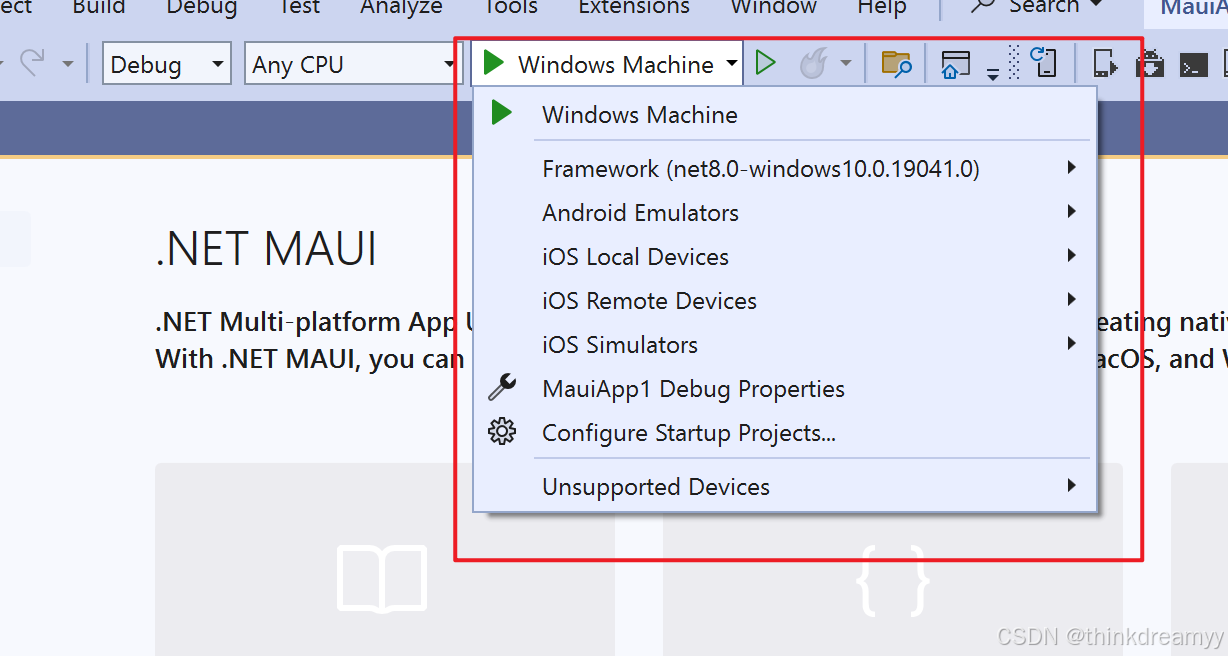Choose Configure Startup Projects...
1228x656 pixels.
tap(785, 432)
